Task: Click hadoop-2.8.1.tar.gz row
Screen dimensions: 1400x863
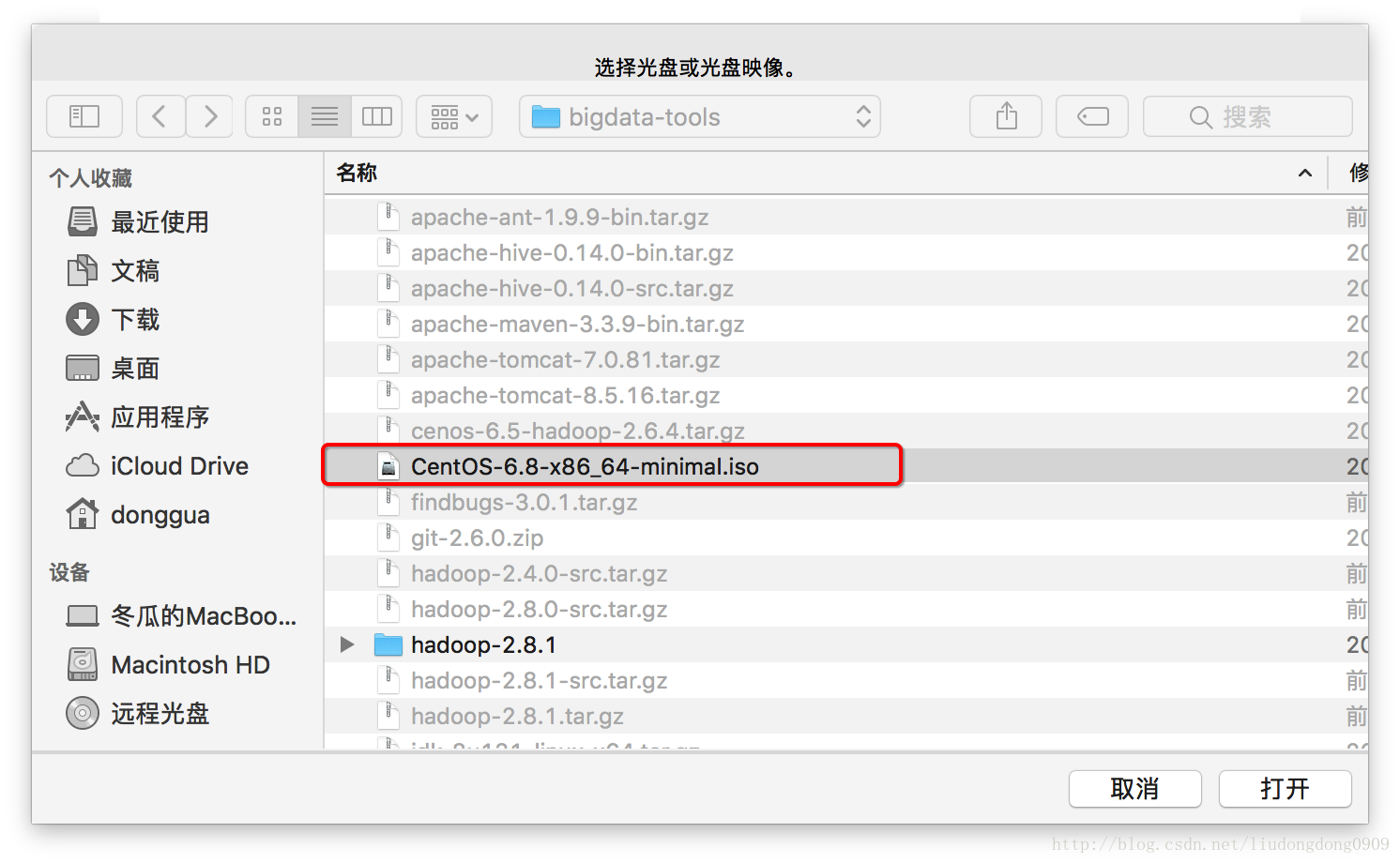Action: click(x=846, y=716)
